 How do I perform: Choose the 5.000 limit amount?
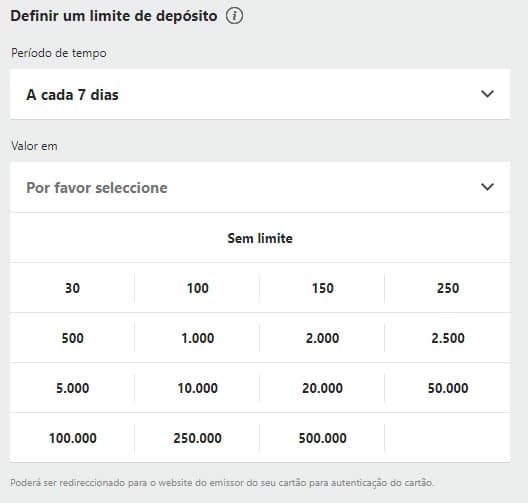pyautogui.click(x=72, y=388)
